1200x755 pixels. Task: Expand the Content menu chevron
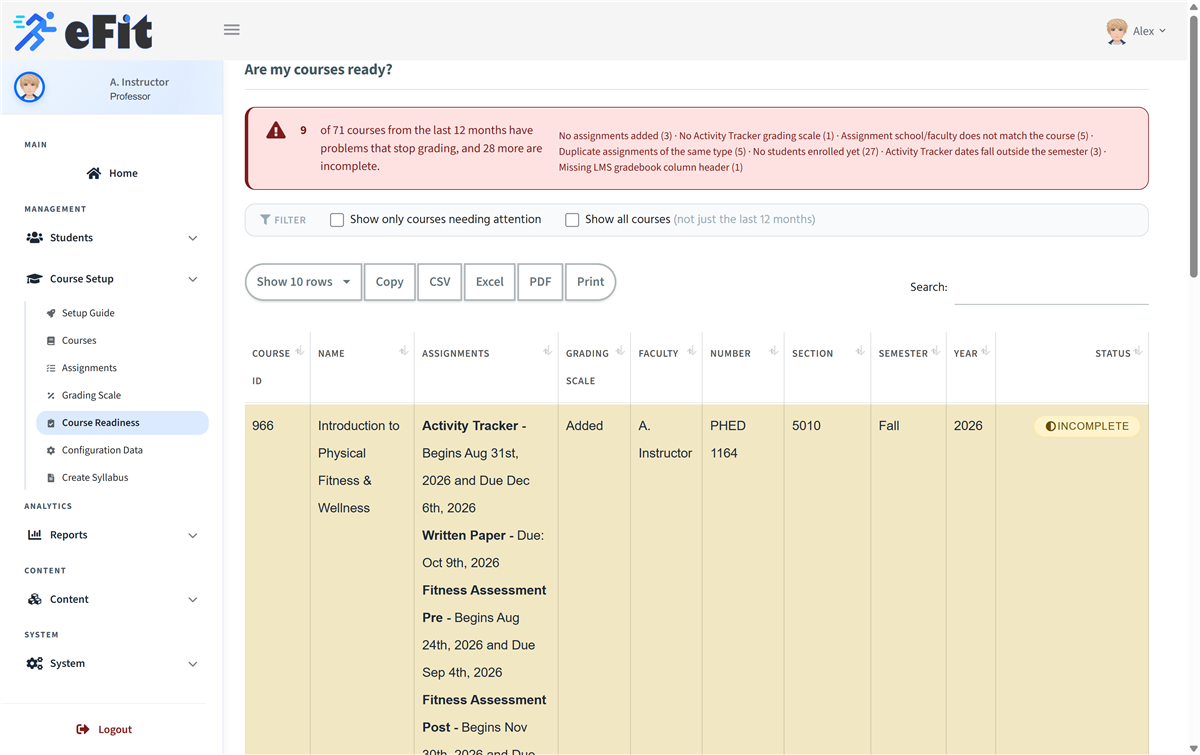tap(193, 600)
